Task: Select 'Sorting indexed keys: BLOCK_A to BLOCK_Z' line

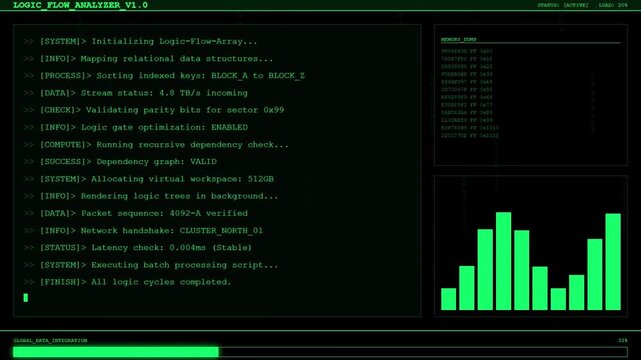Action: (164, 76)
